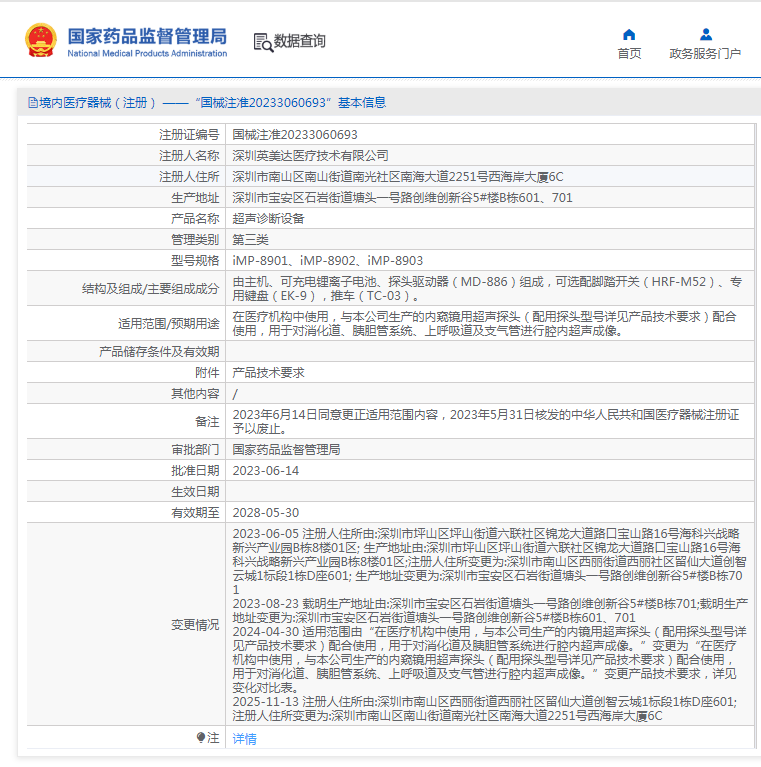Click the lightbulb icon beside 注
Viewport: 761px width, 767px height.
(201, 738)
